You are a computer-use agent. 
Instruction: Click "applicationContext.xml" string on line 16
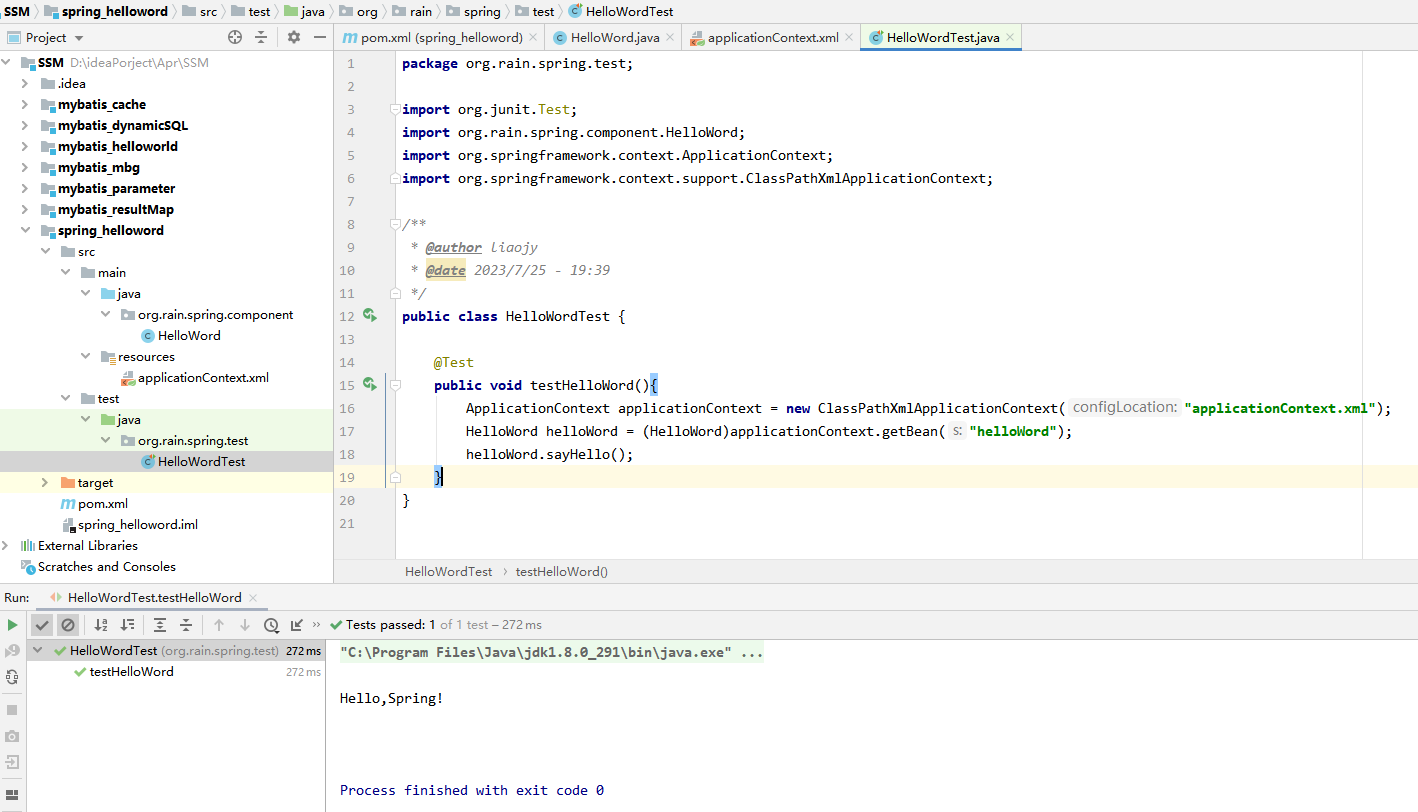[1279, 408]
